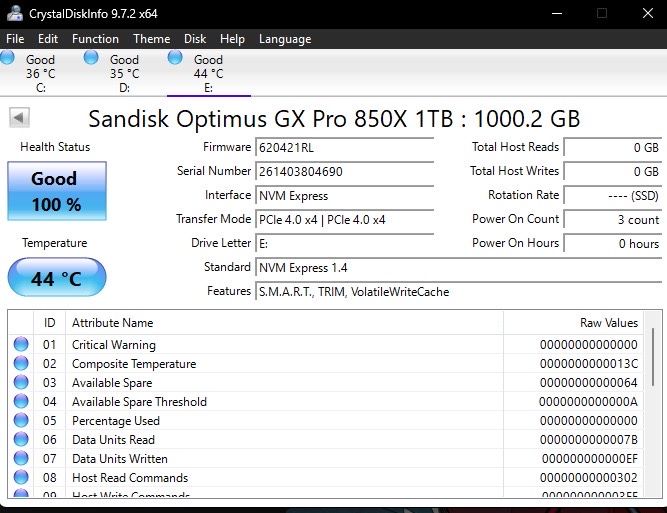Click the D: drive blue status orb

click(91, 57)
